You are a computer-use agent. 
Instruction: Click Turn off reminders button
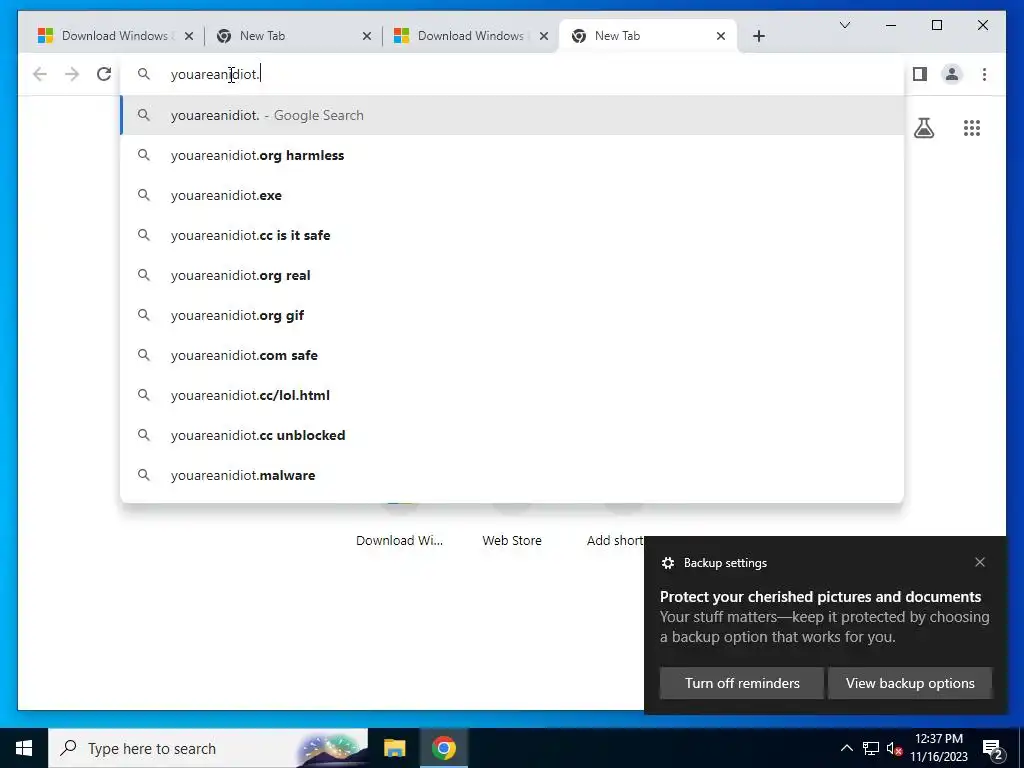pos(742,683)
